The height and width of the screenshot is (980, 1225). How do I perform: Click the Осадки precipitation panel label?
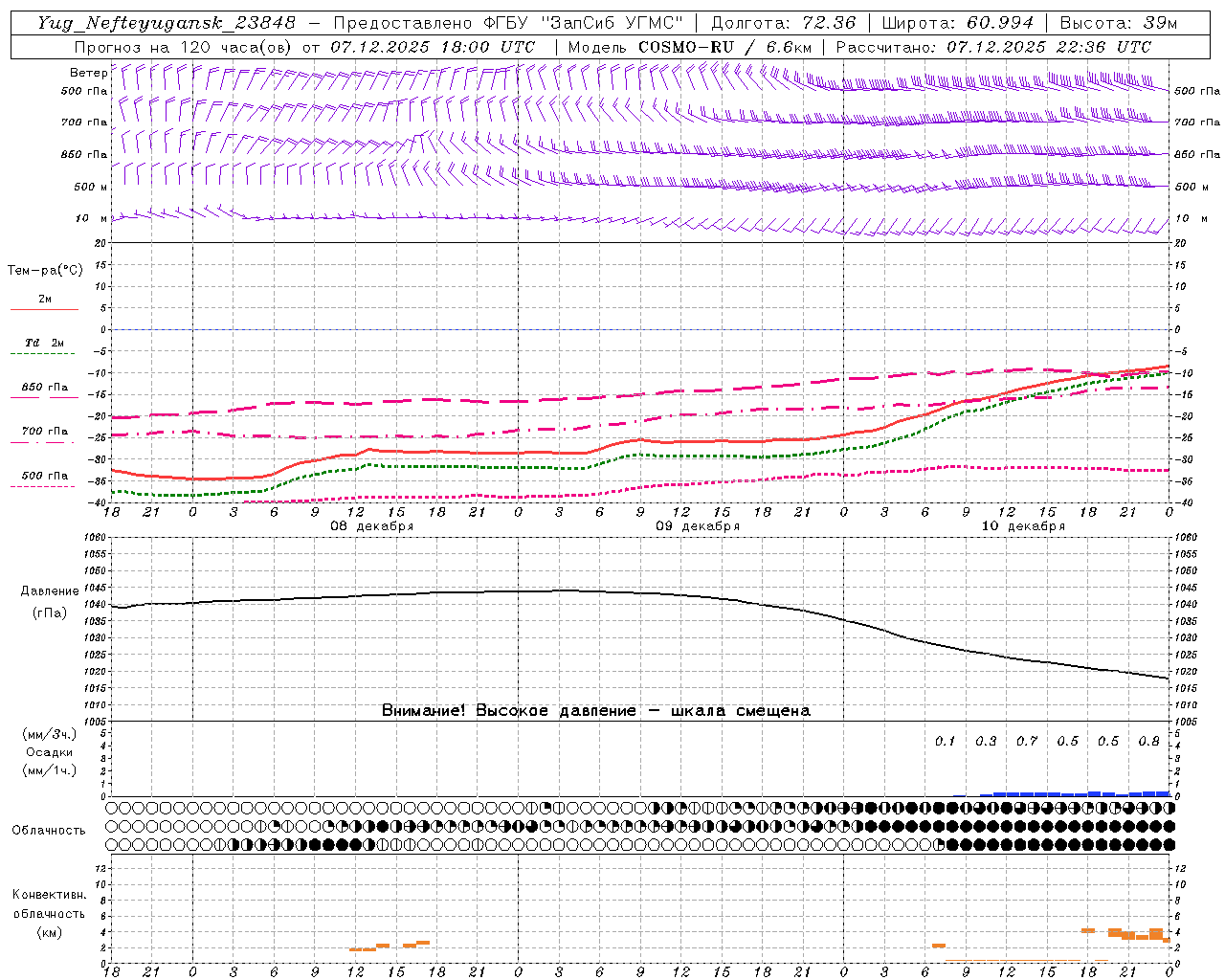(49, 752)
